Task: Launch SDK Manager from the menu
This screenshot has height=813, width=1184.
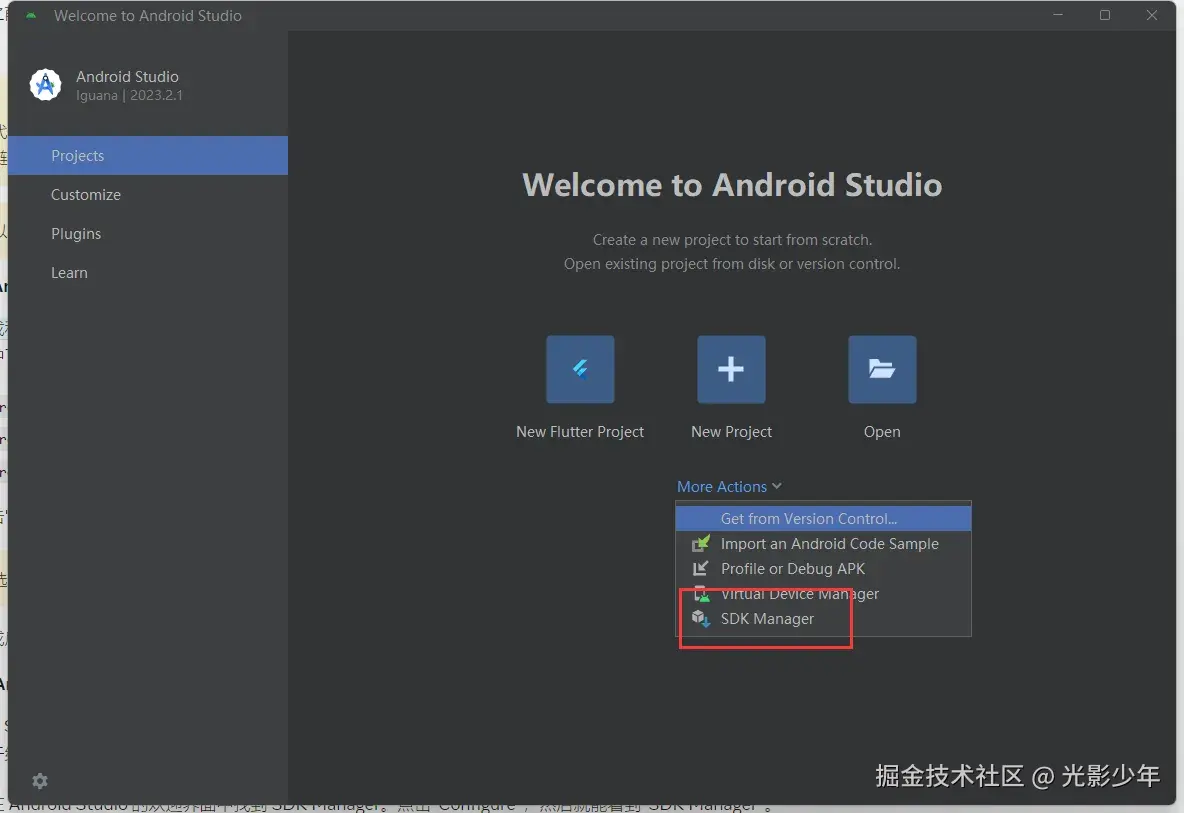Action: click(823, 619)
